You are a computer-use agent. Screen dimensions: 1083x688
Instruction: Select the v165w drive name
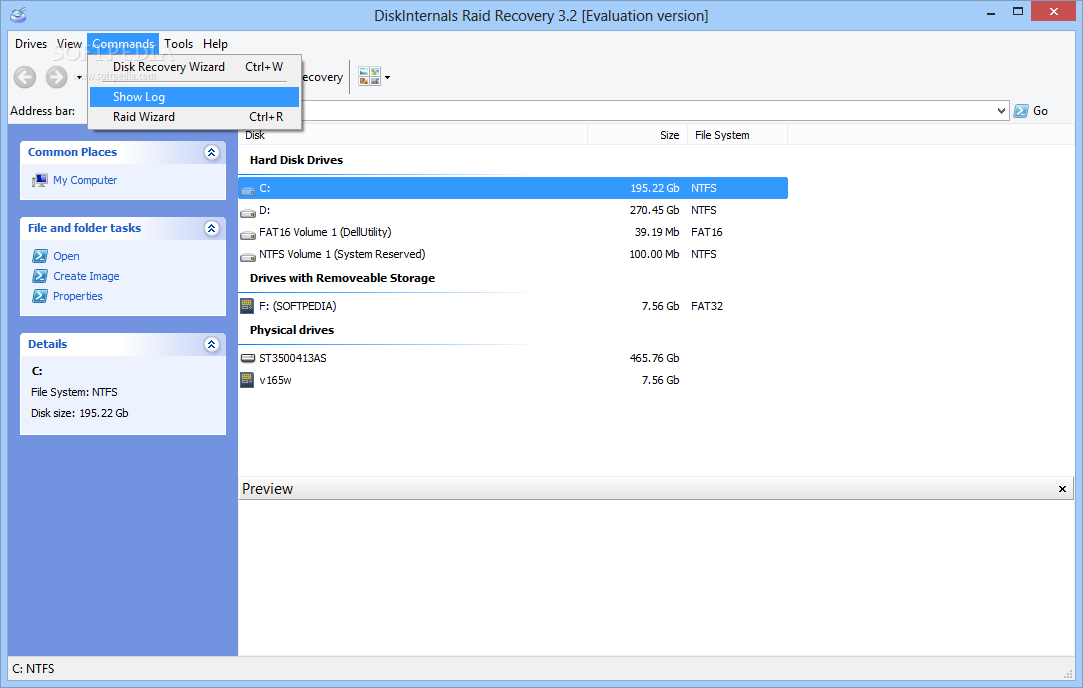pyautogui.click(x=276, y=380)
